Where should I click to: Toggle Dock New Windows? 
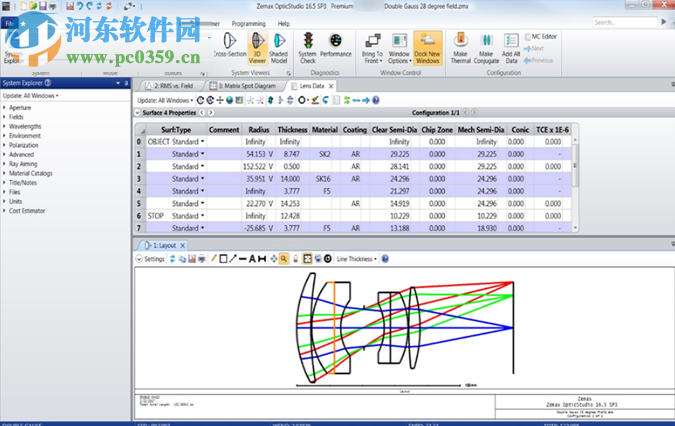click(x=427, y=48)
